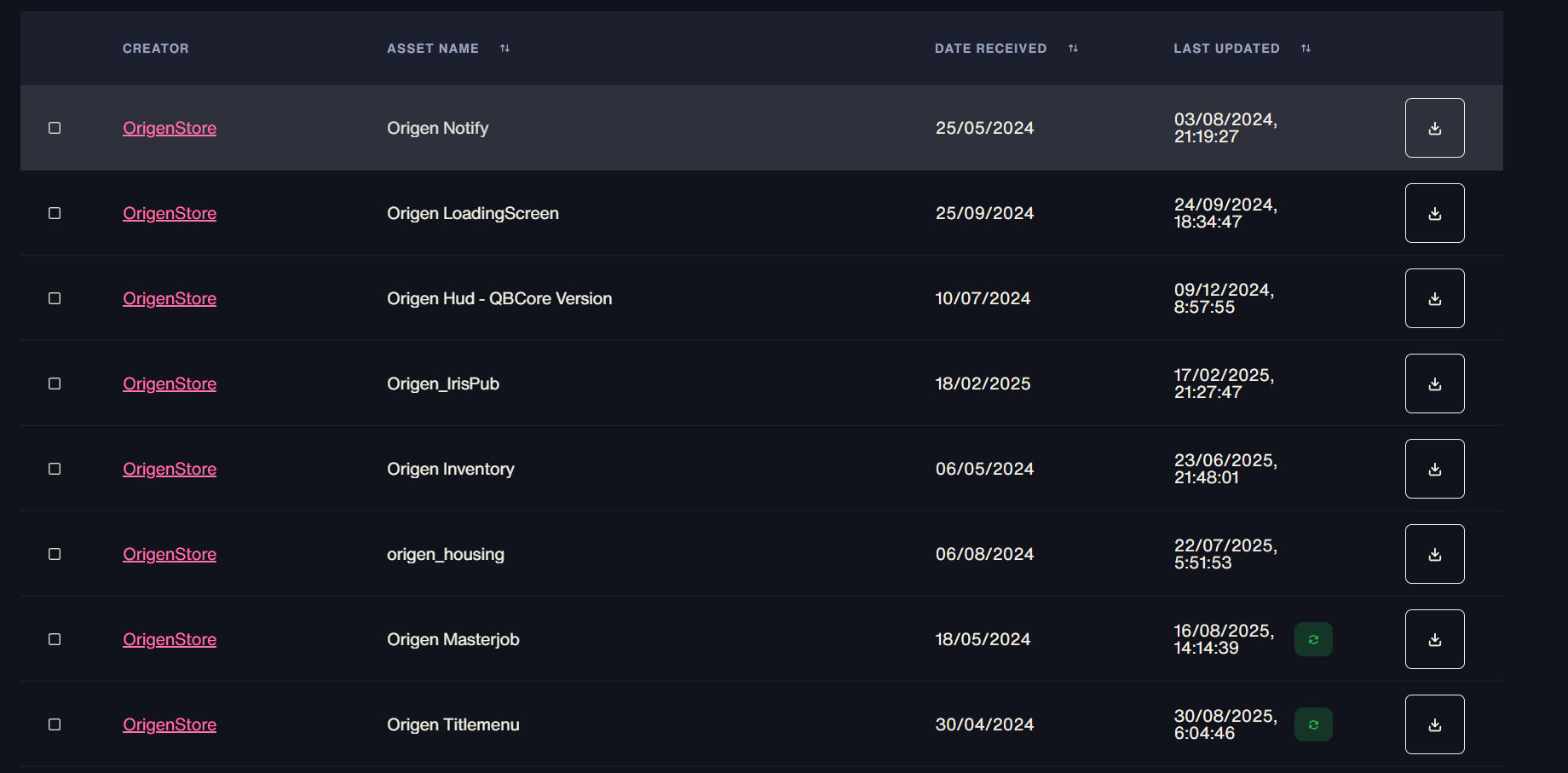Click green refresh icon for Origen Titlemenu
The width and height of the screenshot is (1568, 773).
tap(1313, 724)
